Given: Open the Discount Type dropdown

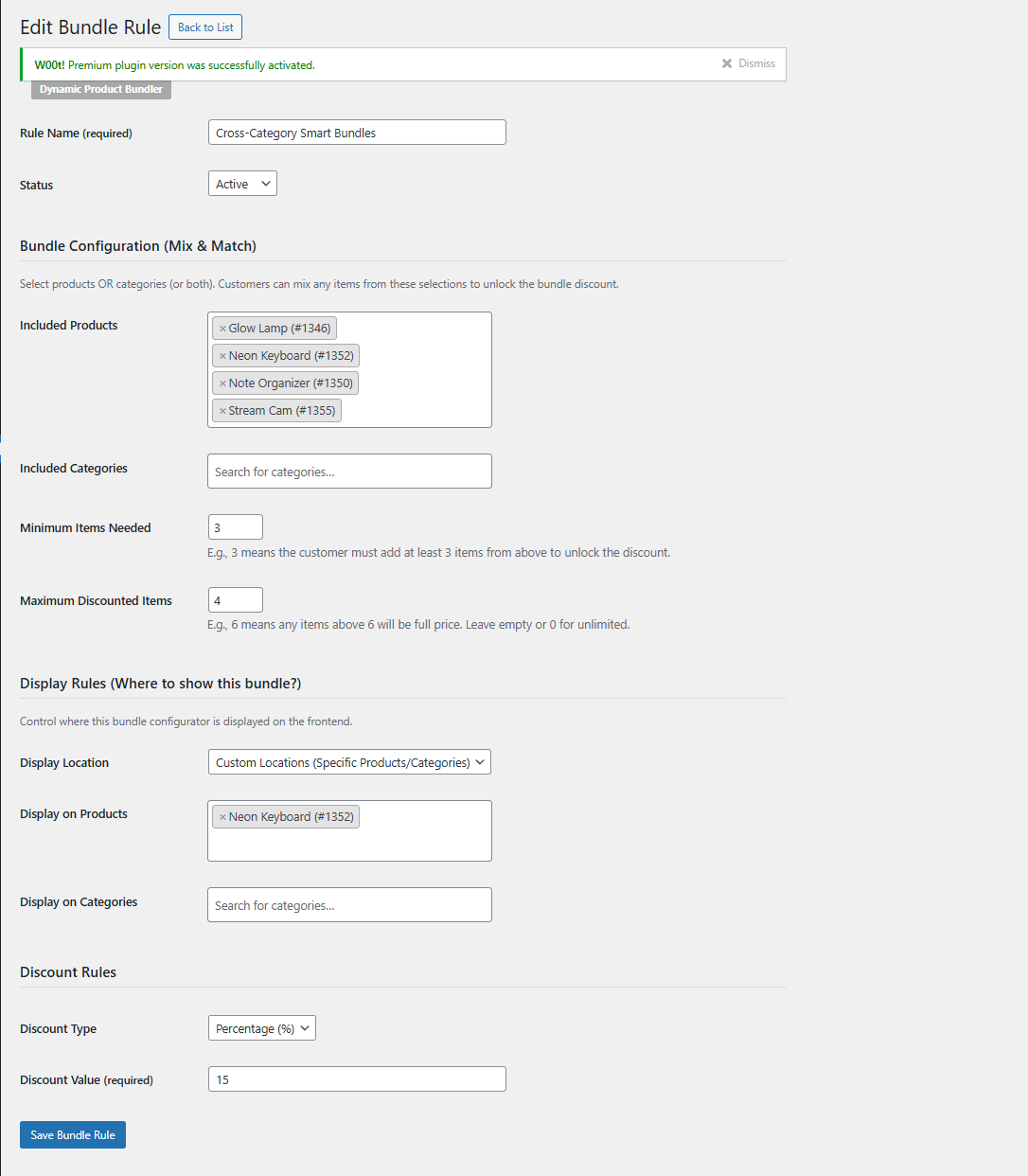Looking at the screenshot, I should click(262, 1028).
